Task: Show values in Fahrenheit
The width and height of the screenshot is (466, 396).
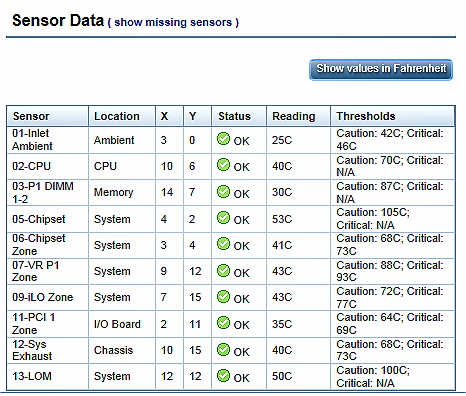Action: (x=381, y=70)
